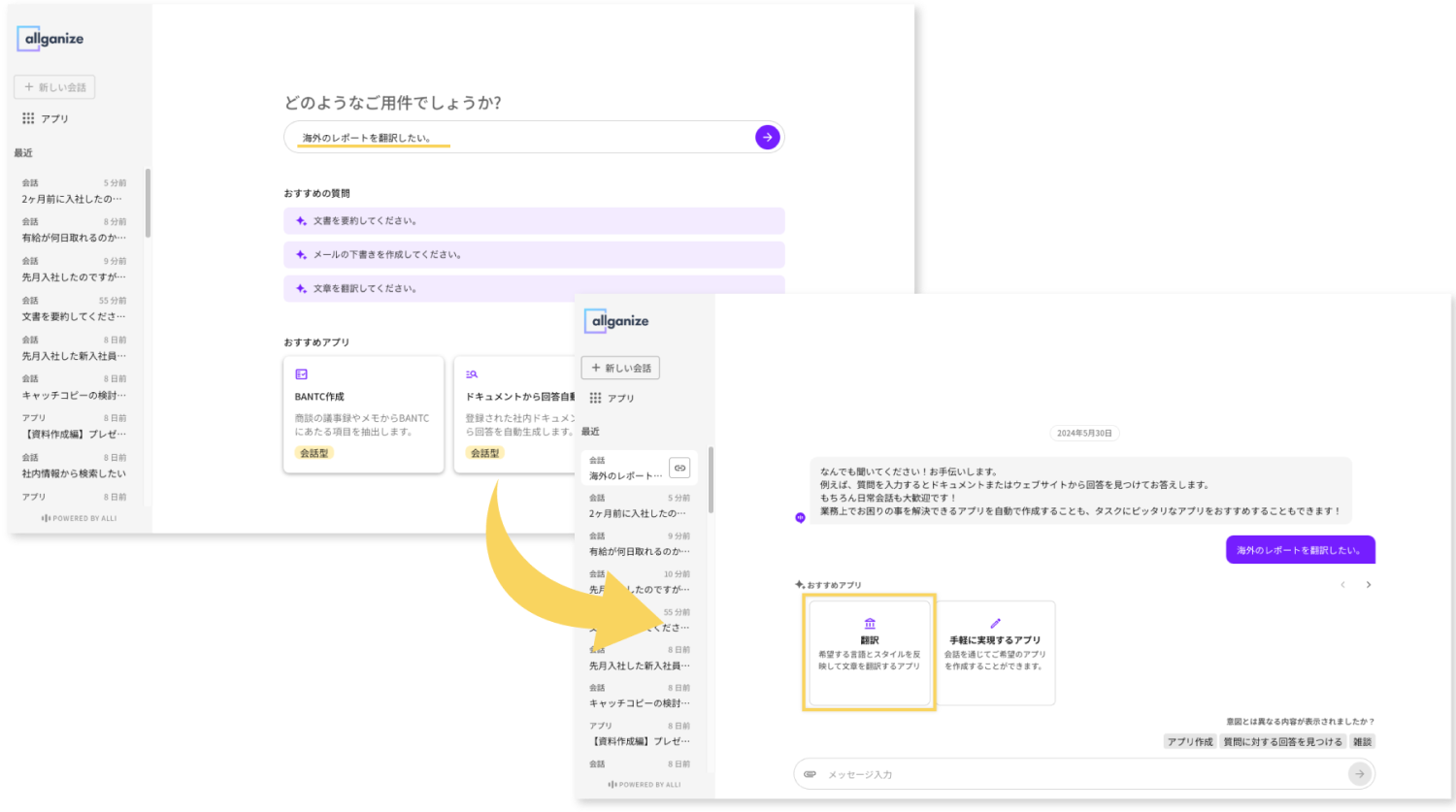Image resolution: width=1456 pixels, height=812 pixels.
Task: Click the link icon beside 海外のレポート conversation
Action: 679,468
